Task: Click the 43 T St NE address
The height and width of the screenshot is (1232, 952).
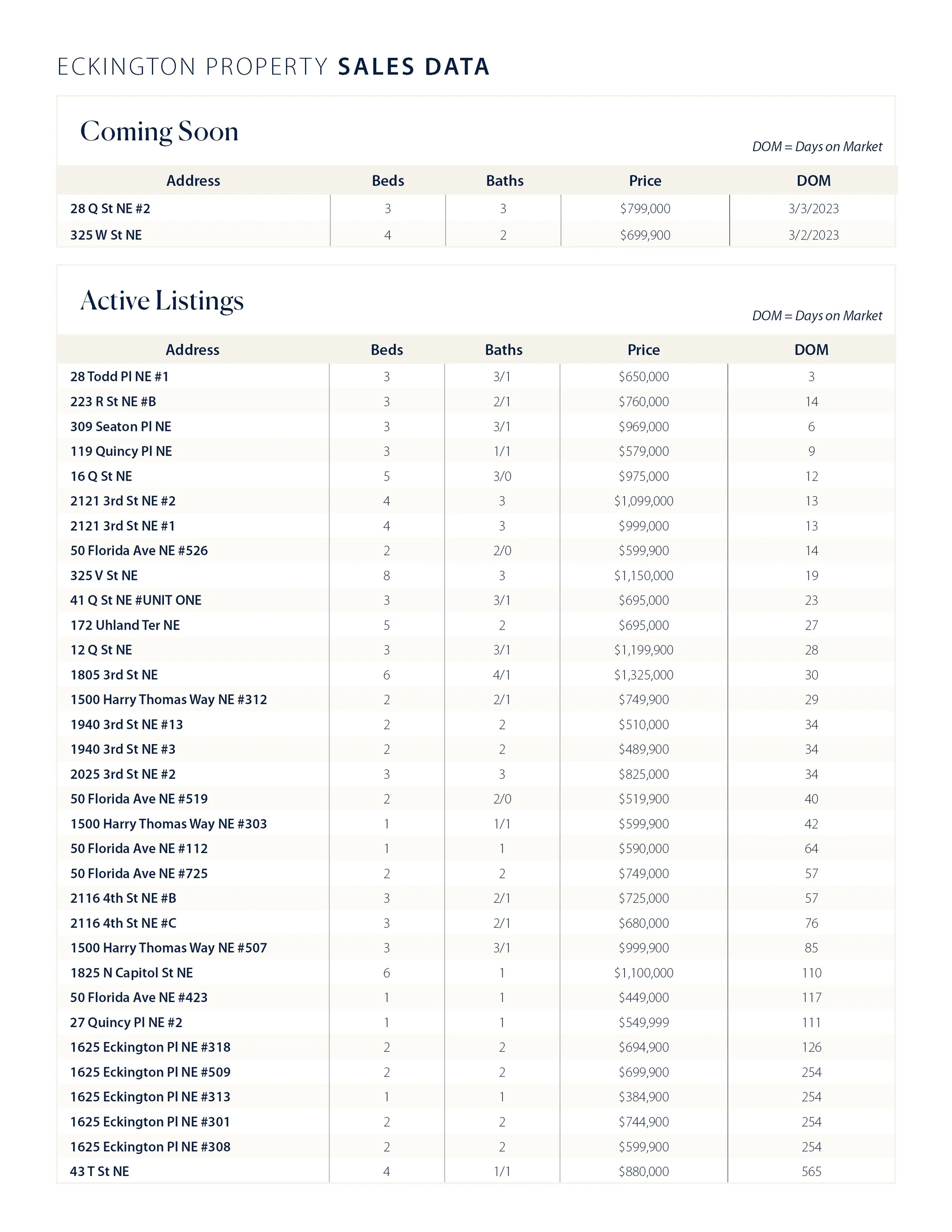Action: (99, 1171)
